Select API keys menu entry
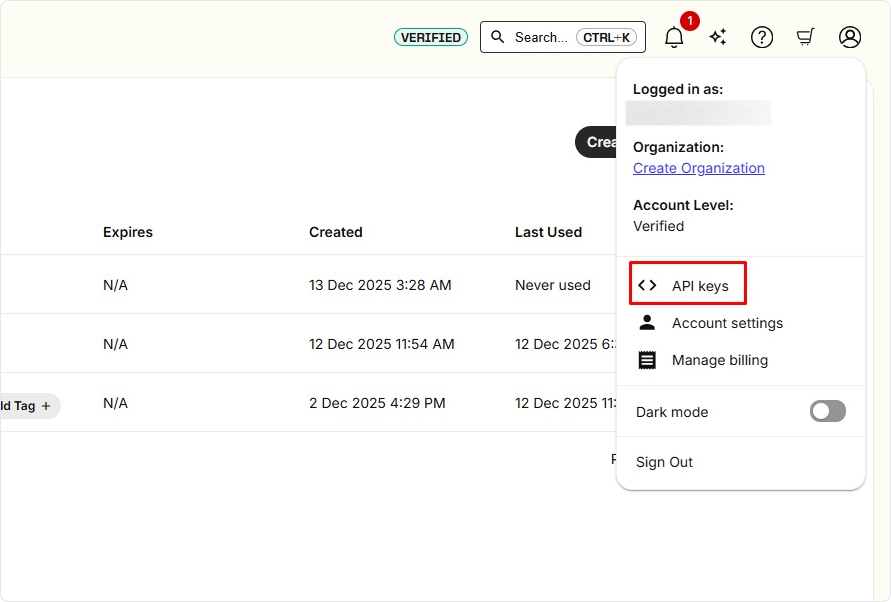This screenshot has width=891, height=602. click(700, 286)
